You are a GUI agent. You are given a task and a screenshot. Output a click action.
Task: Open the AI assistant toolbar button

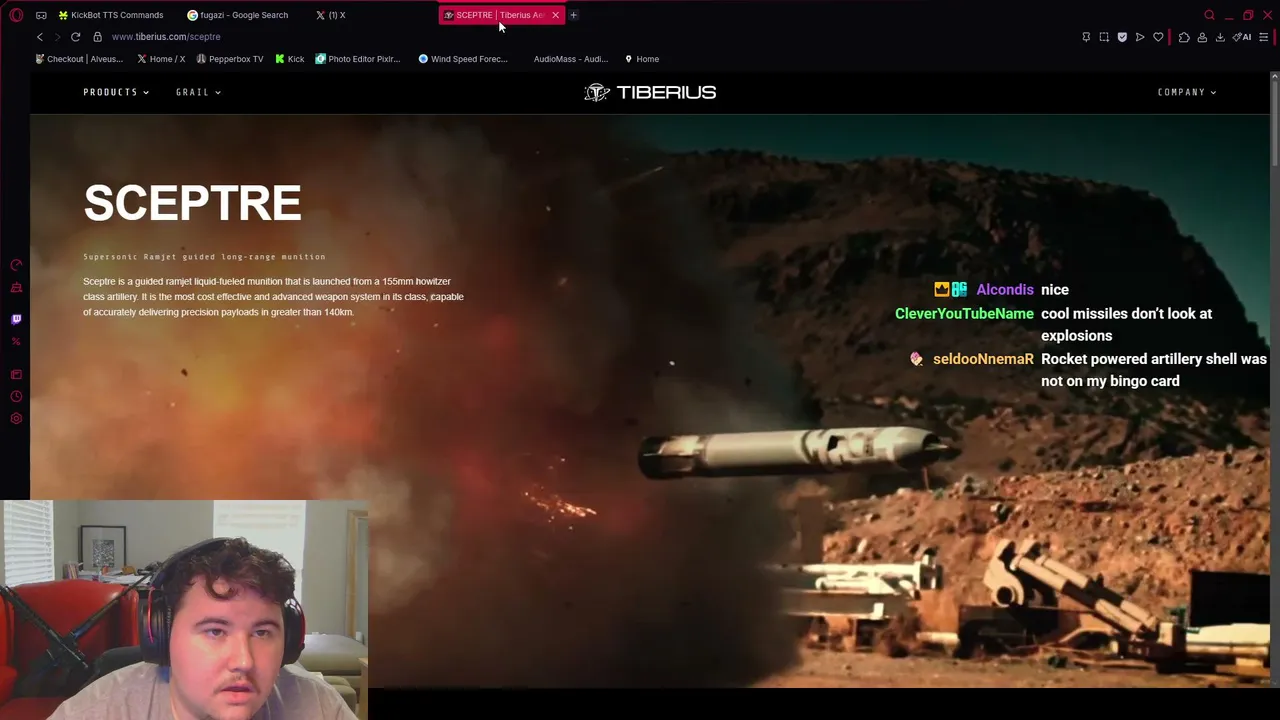(x=1242, y=37)
